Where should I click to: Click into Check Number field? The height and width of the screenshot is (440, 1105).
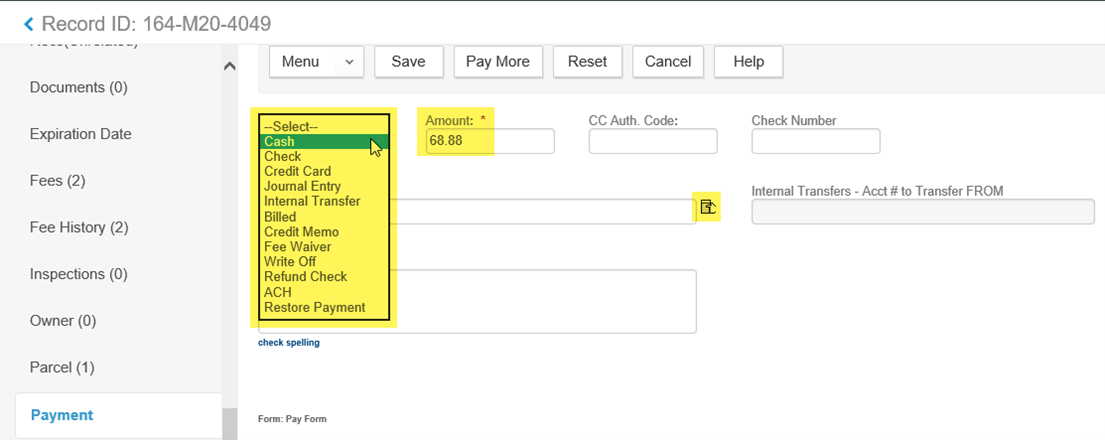[815, 142]
